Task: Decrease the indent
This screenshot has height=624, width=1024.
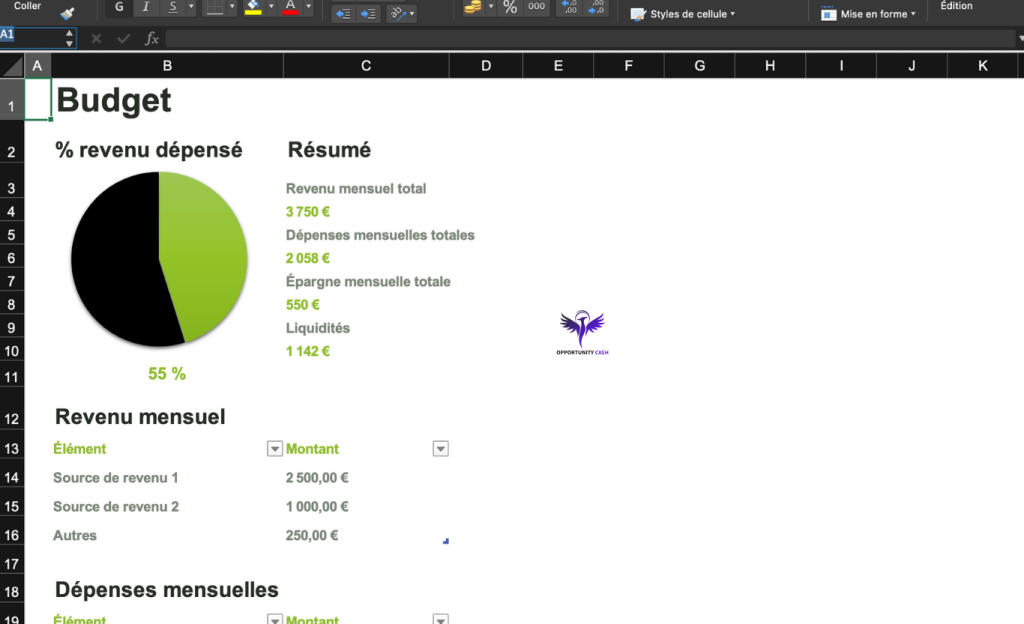Action: 343,14
